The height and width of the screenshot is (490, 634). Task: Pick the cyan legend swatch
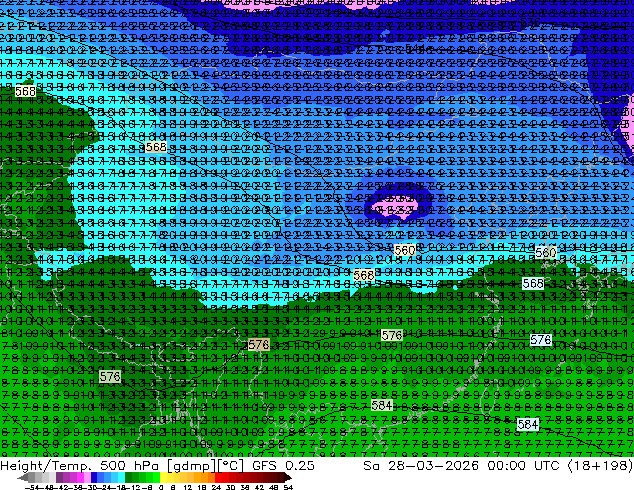[x=121, y=477]
